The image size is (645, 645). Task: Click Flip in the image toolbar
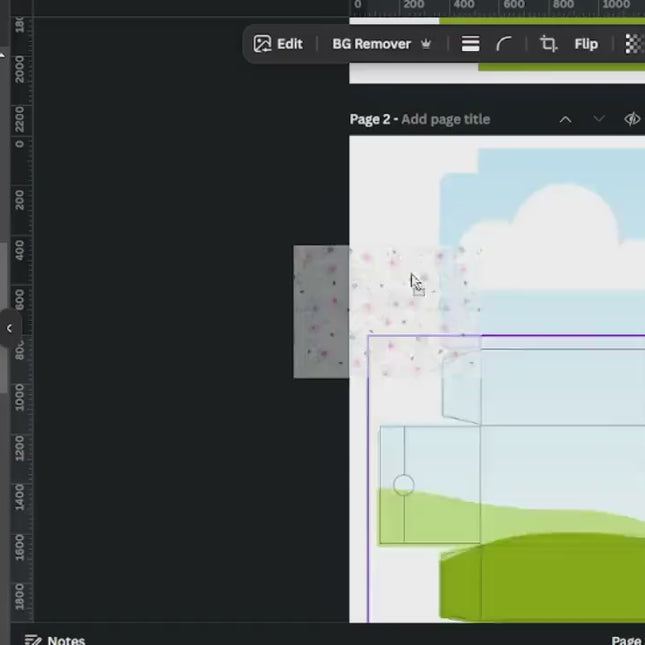click(586, 44)
